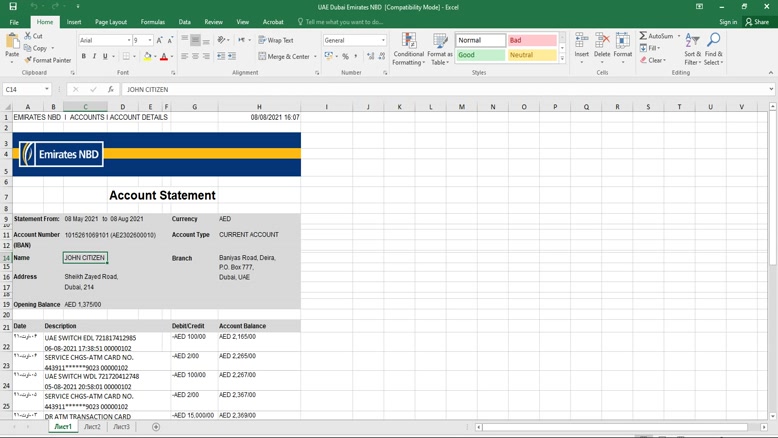Decrease indent

point(221,56)
